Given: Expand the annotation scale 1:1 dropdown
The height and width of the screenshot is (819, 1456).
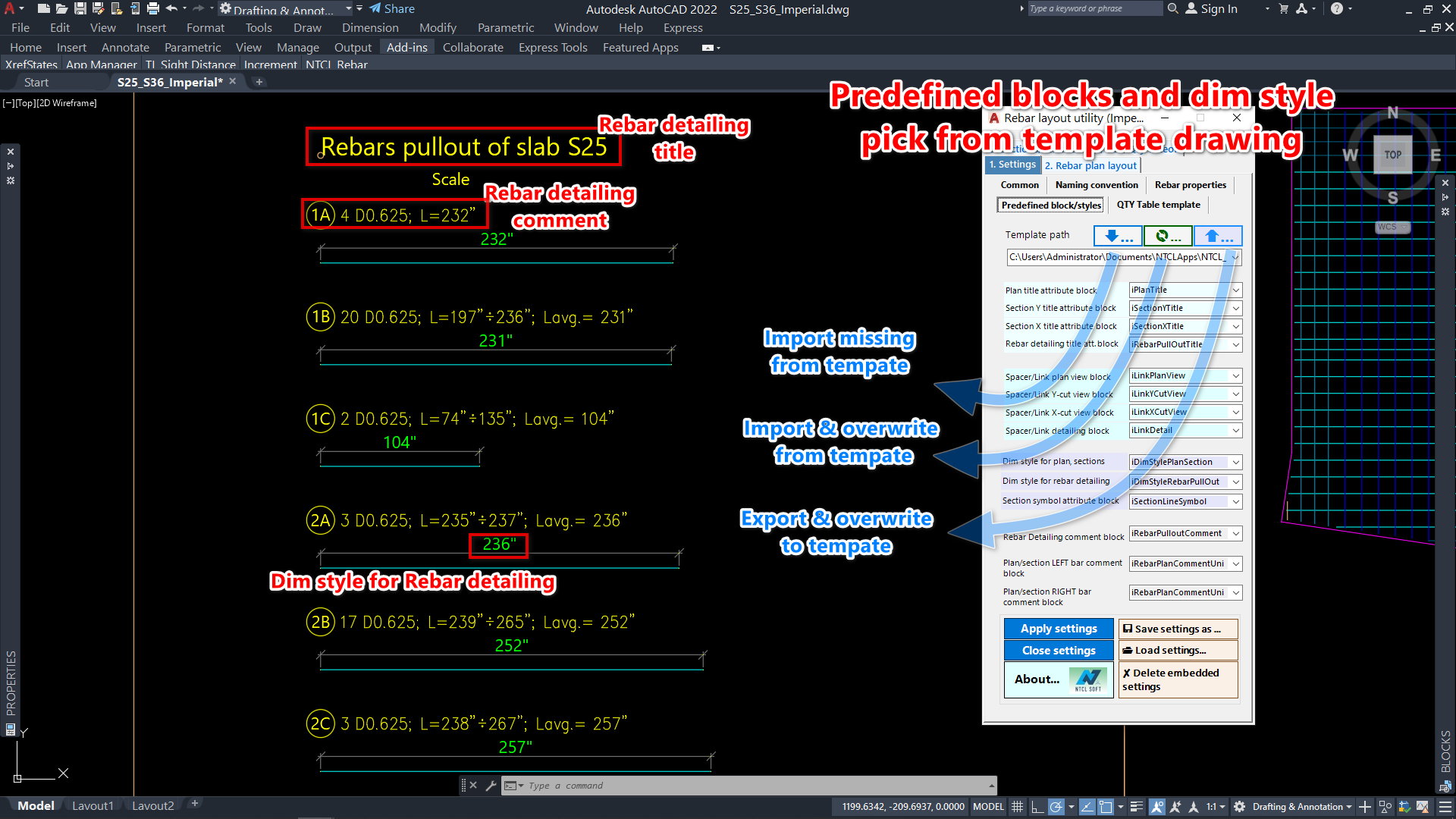Looking at the screenshot, I should click(x=1216, y=807).
